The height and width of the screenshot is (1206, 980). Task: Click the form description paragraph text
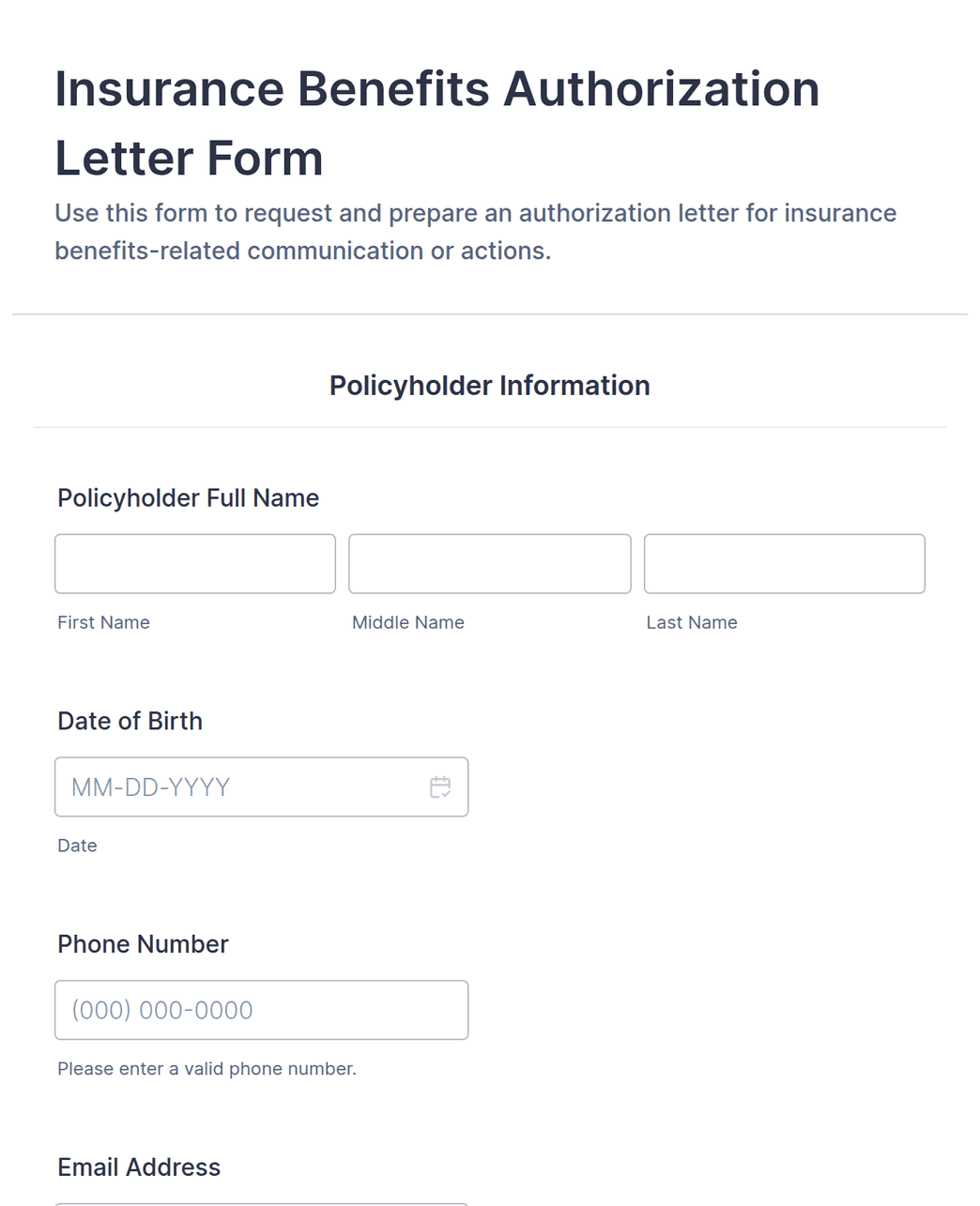click(475, 232)
